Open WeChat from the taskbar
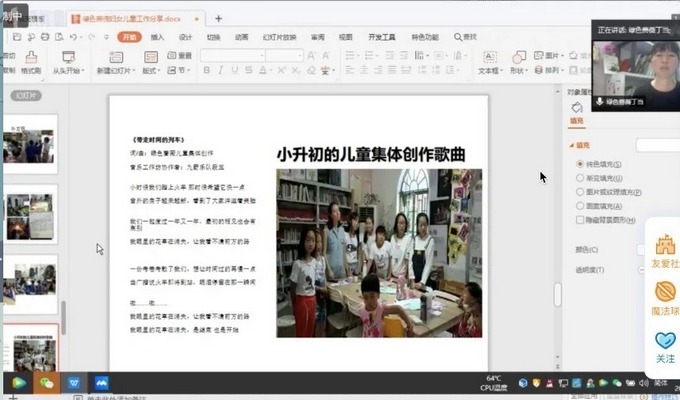Viewport: 680px width, 400px height. click(x=46, y=382)
